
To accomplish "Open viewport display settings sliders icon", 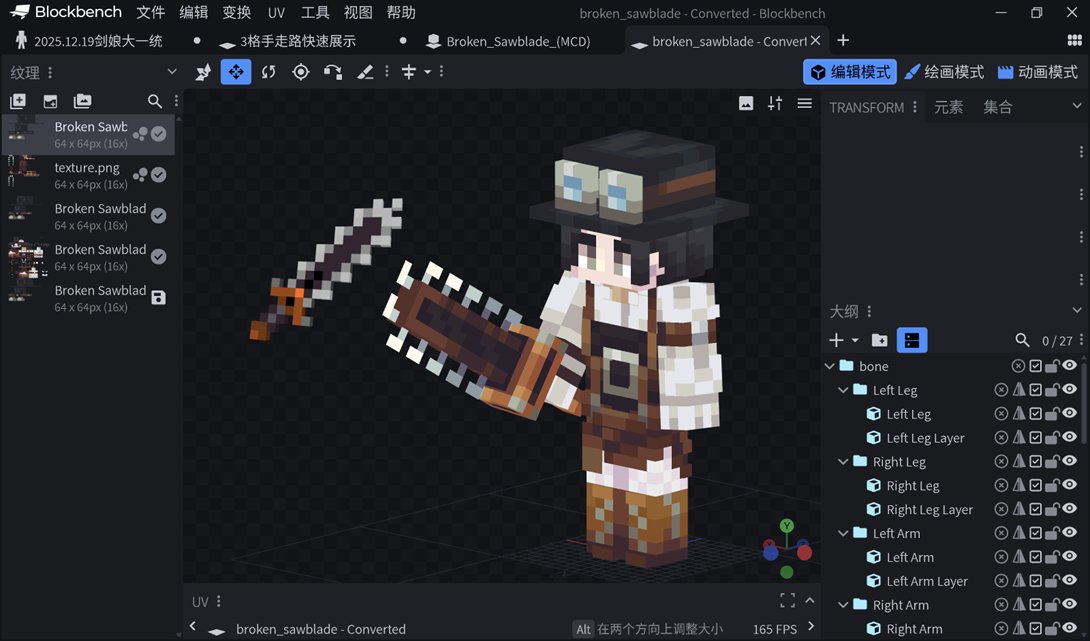I will [x=775, y=104].
